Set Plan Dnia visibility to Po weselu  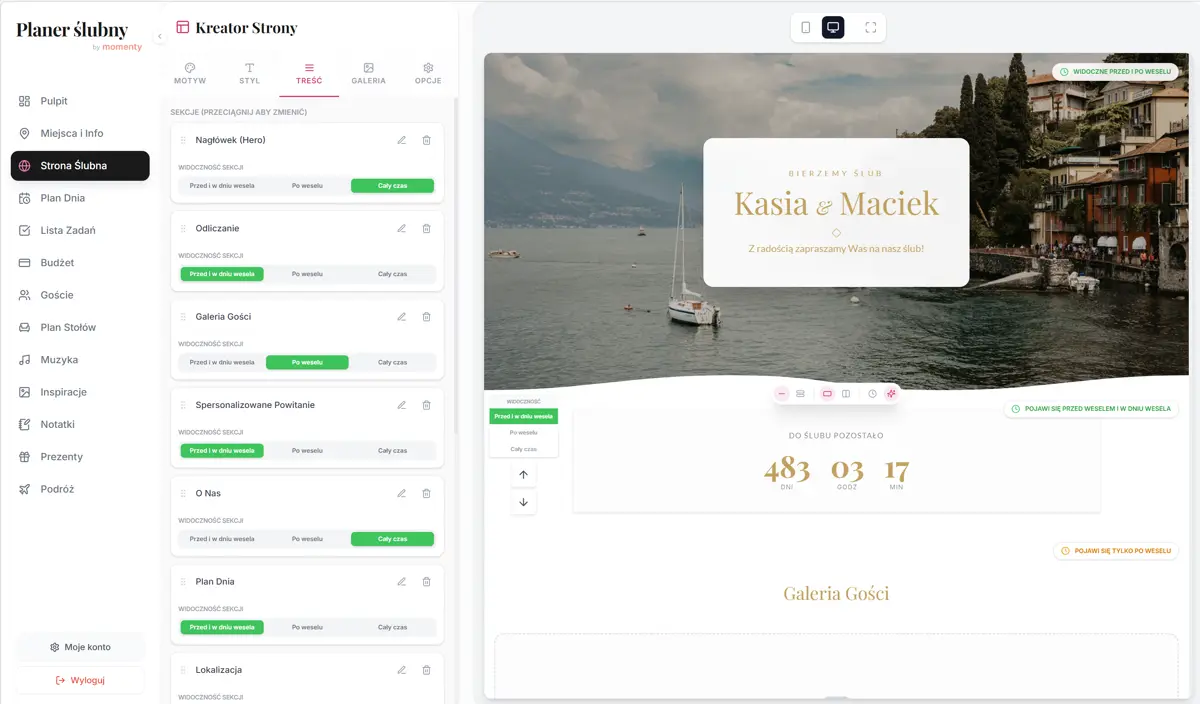coord(307,628)
